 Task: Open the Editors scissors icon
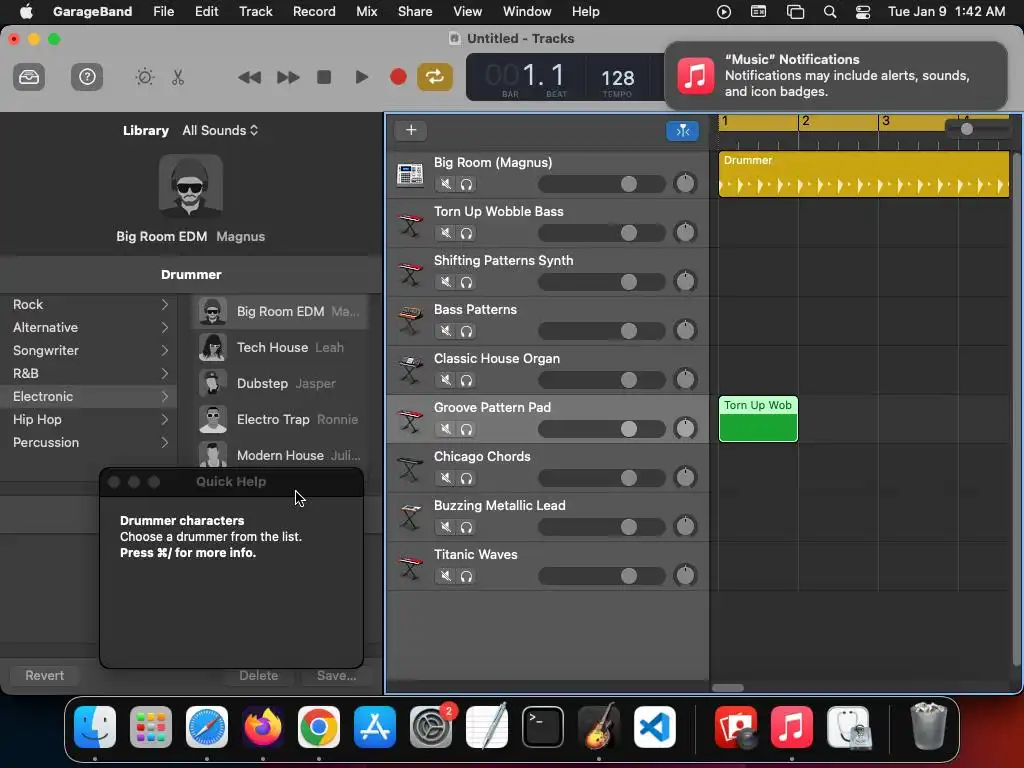[x=178, y=77]
